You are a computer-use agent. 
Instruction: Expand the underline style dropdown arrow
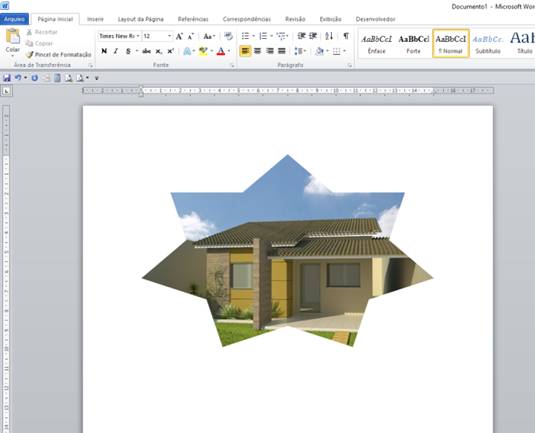(x=137, y=51)
